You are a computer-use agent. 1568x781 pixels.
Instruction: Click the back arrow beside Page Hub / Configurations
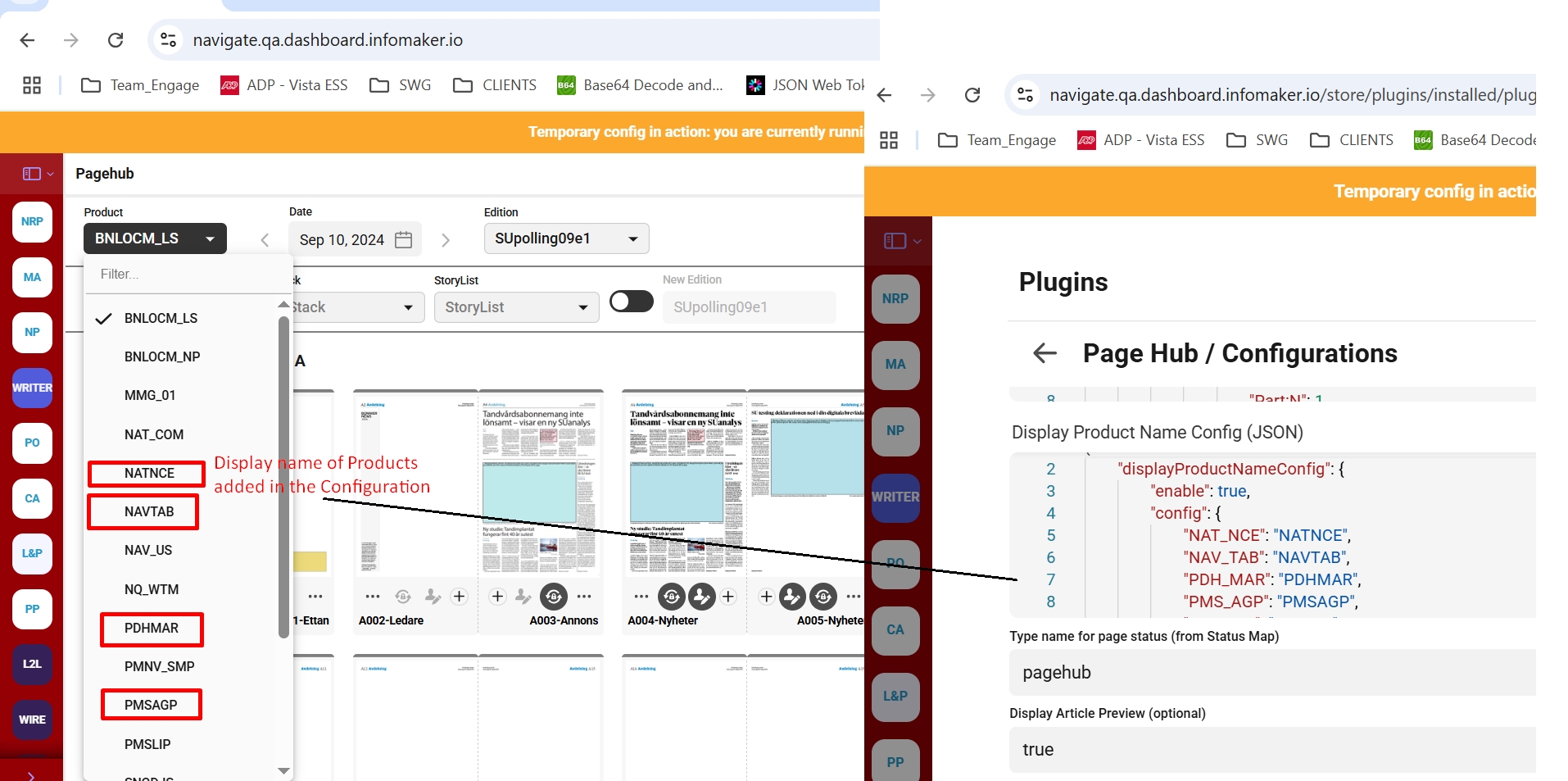(1045, 353)
